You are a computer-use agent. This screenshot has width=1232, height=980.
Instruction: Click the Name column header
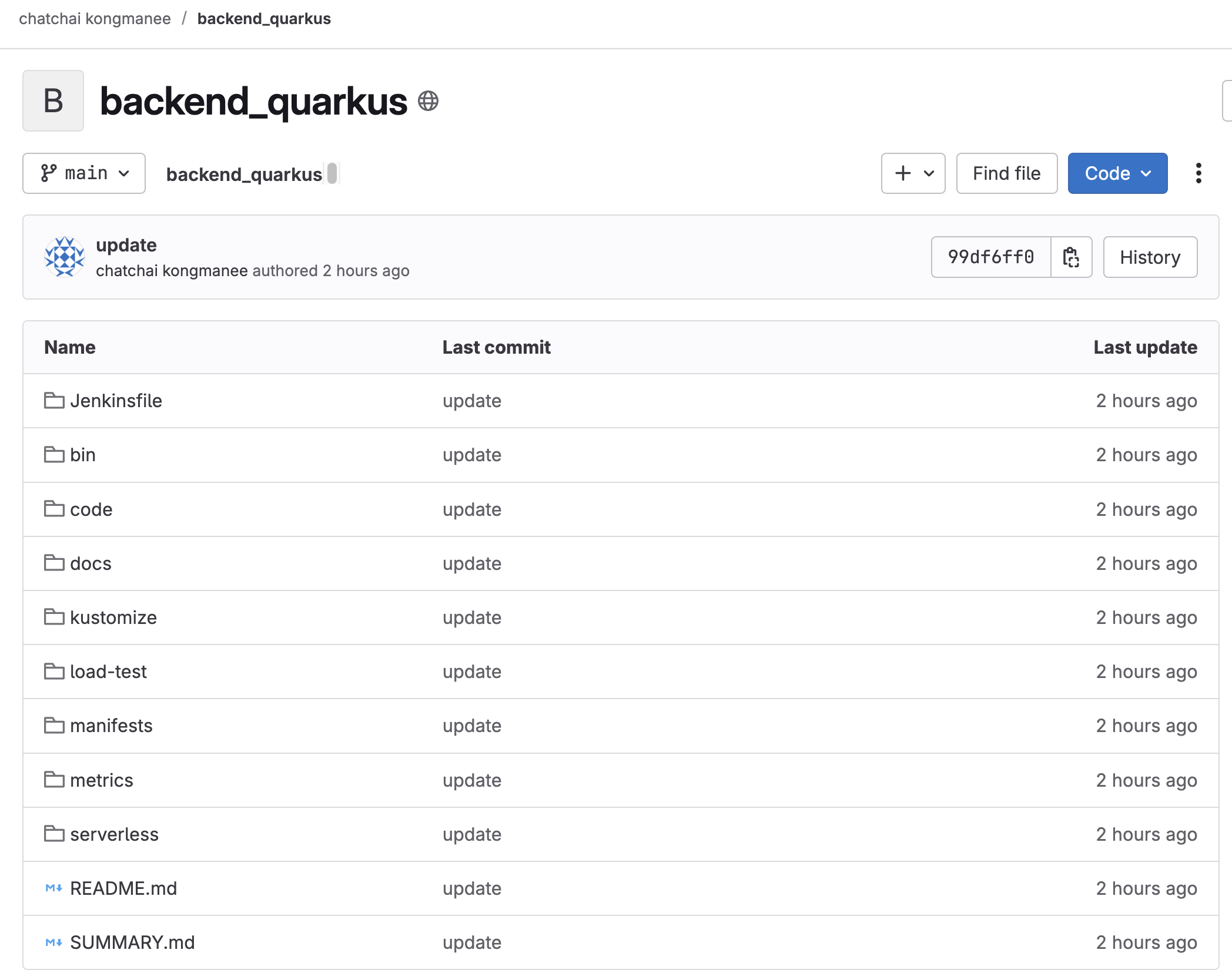(70, 347)
